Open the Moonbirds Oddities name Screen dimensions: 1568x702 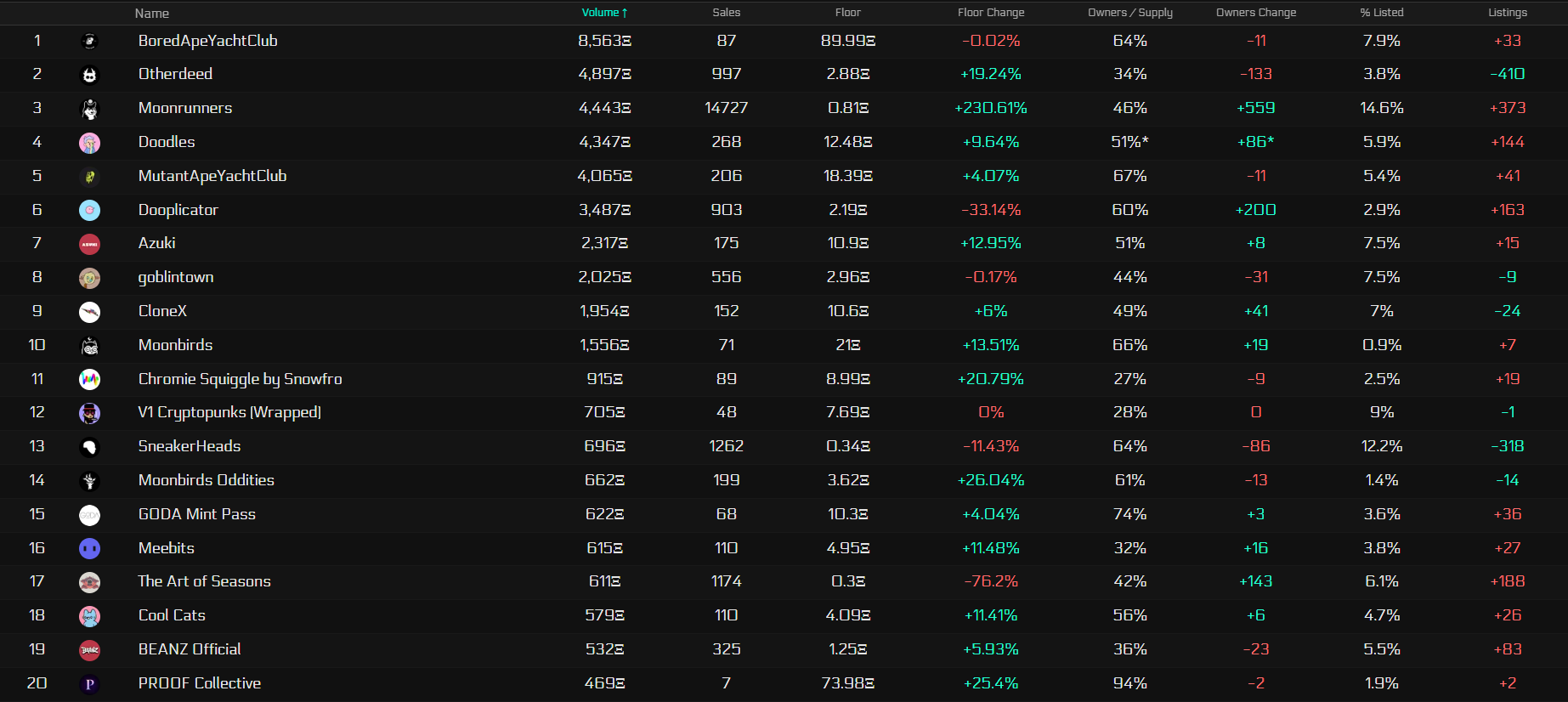(x=207, y=480)
